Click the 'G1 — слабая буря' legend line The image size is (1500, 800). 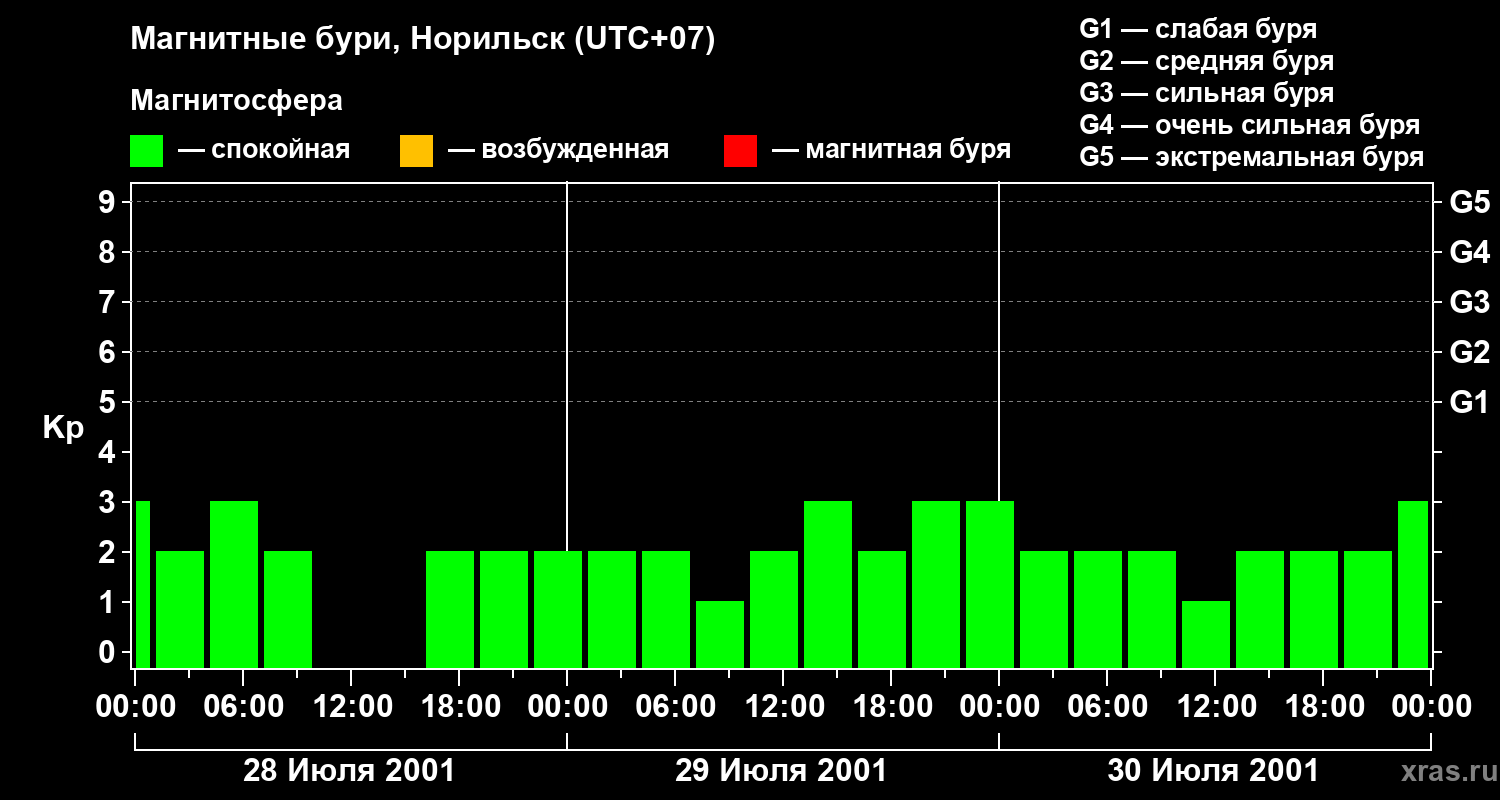coord(1198,29)
